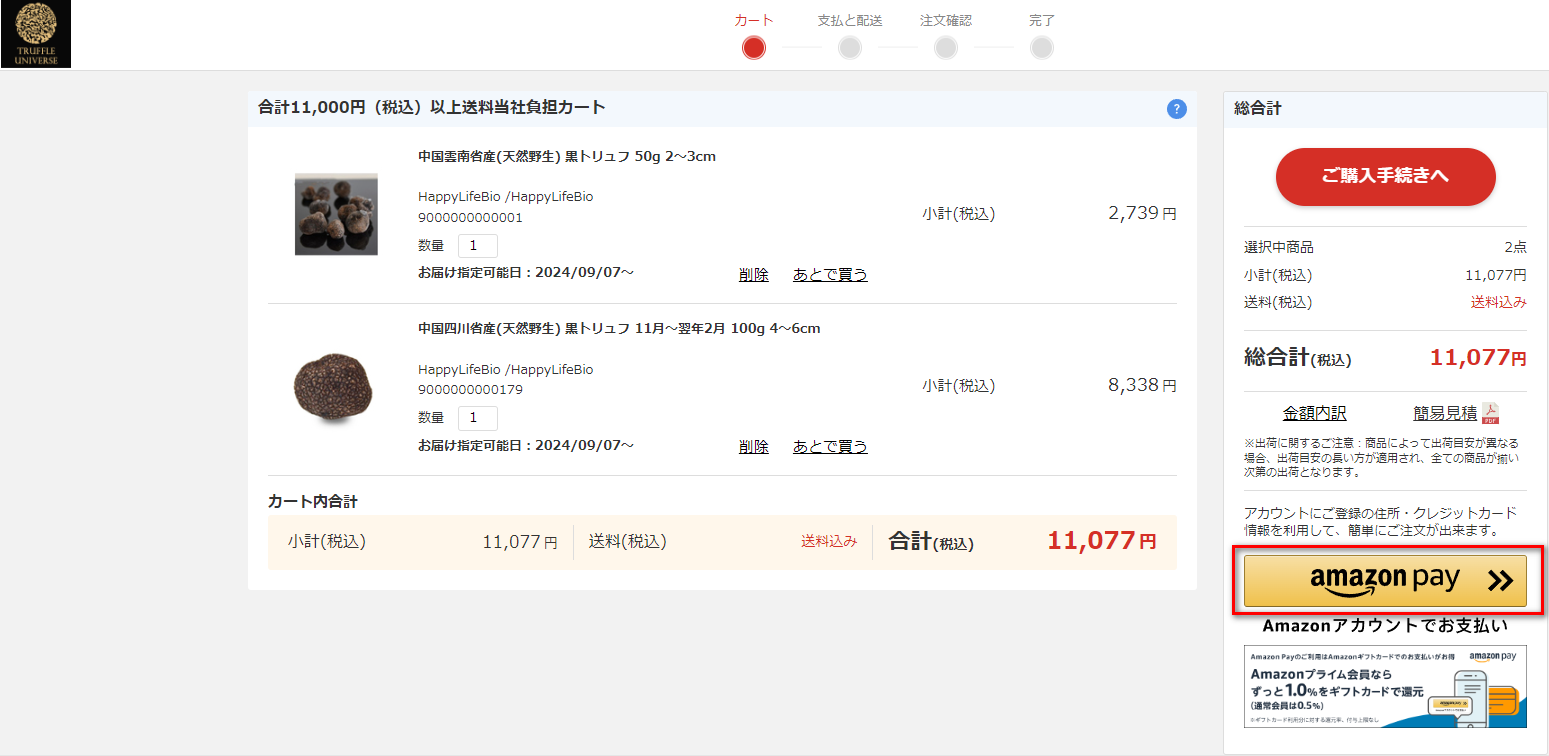Screen dimensions: 1549x756
Task: Click the cart header 合計11,000円以上送料当社負担カート
Action: point(432,107)
